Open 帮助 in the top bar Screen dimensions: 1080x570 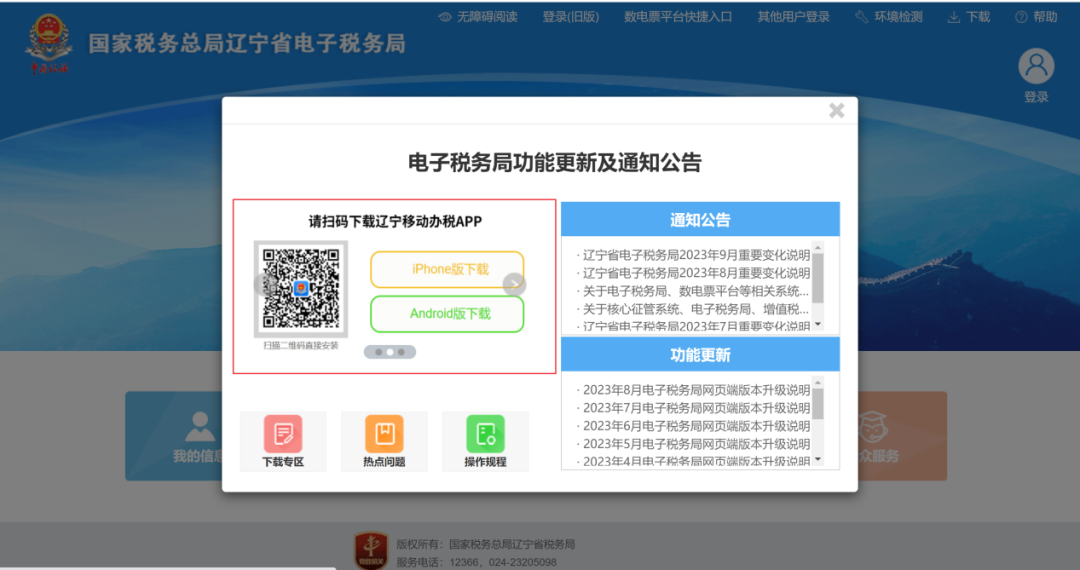coord(1036,17)
